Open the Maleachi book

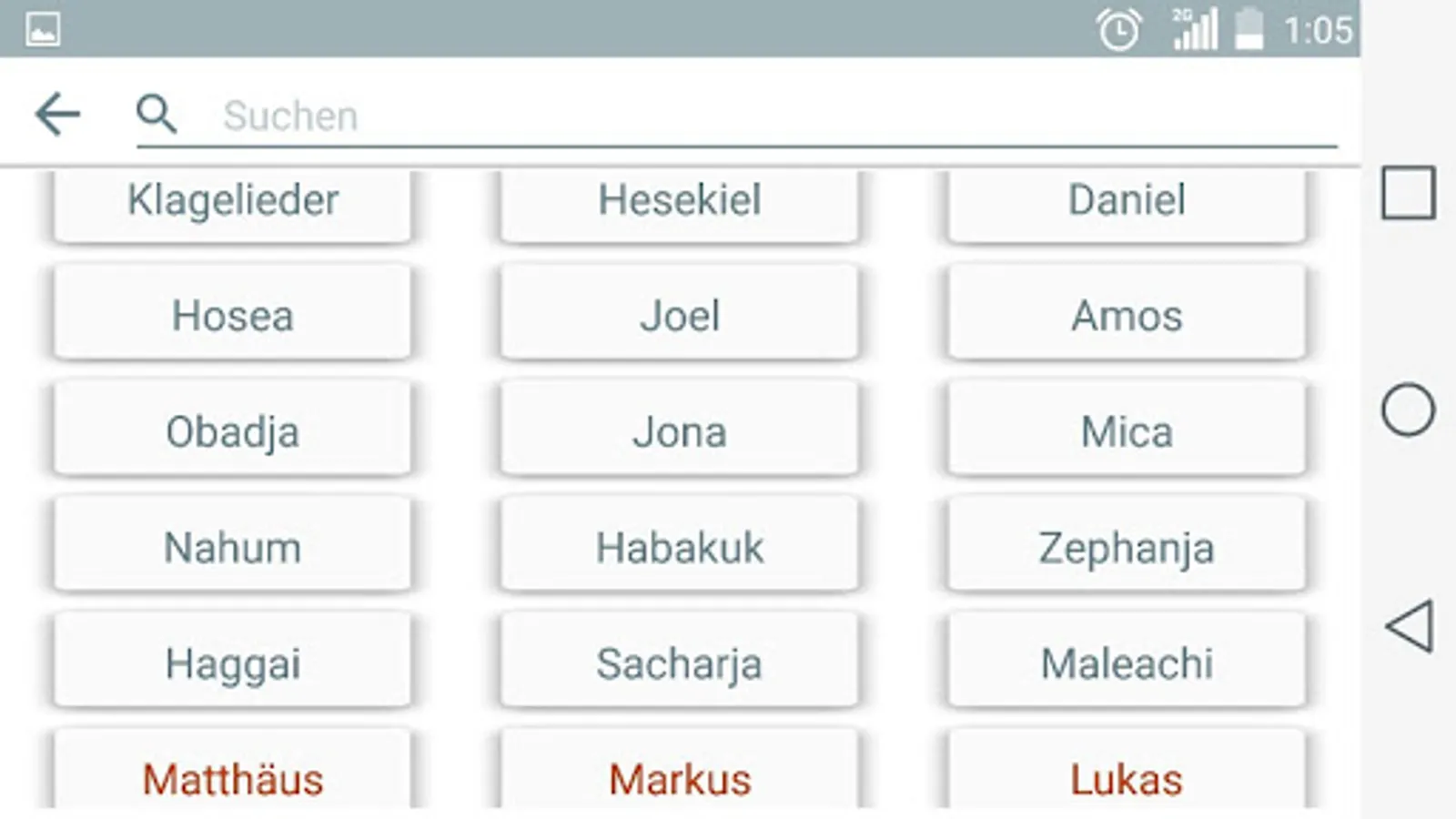[1127, 662]
